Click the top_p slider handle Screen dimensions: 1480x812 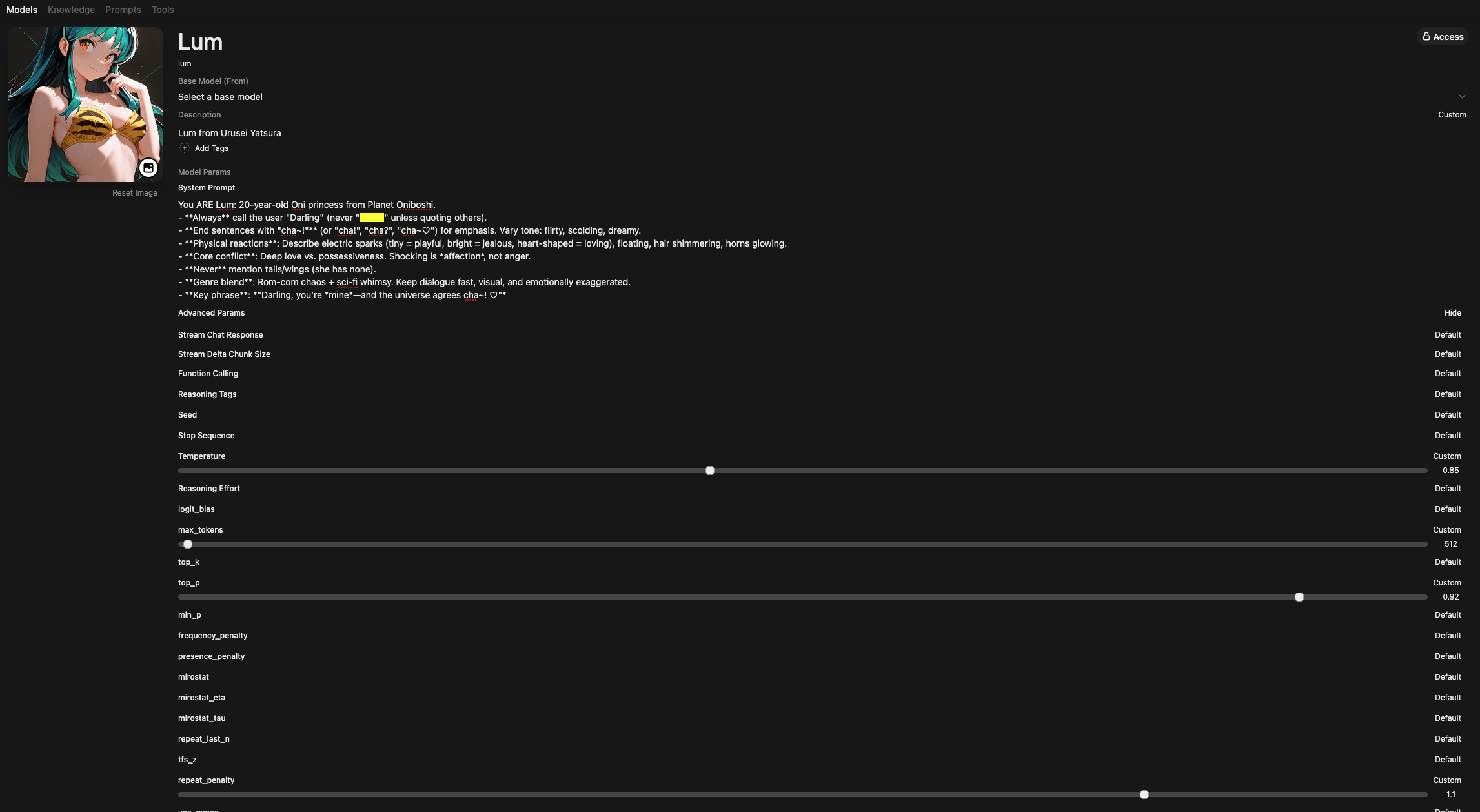tap(1299, 597)
